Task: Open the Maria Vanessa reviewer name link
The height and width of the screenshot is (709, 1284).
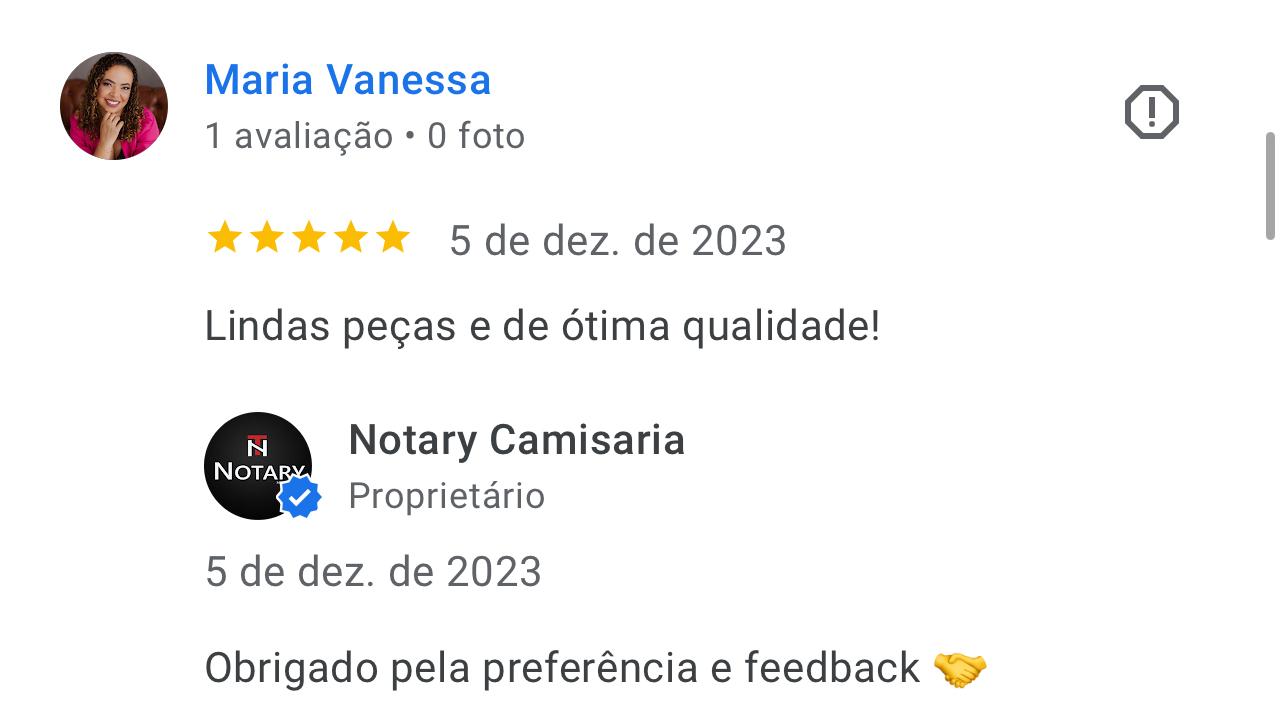Action: (x=348, y=80)
